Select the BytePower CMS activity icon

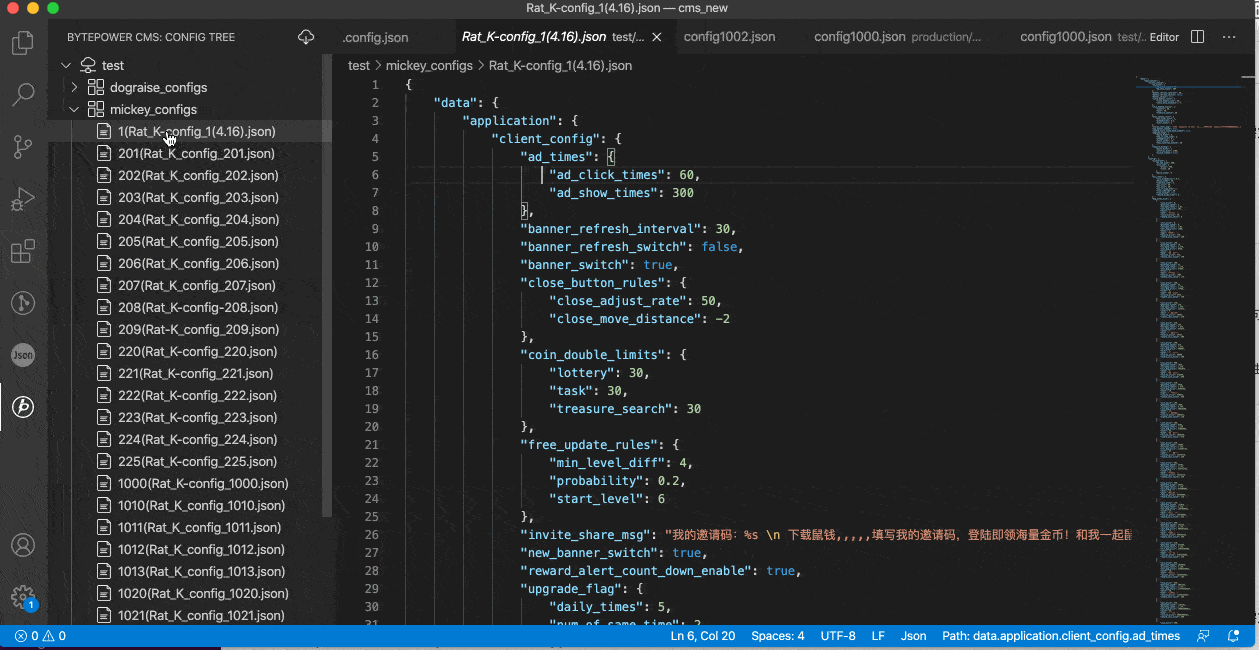point(22,407)
